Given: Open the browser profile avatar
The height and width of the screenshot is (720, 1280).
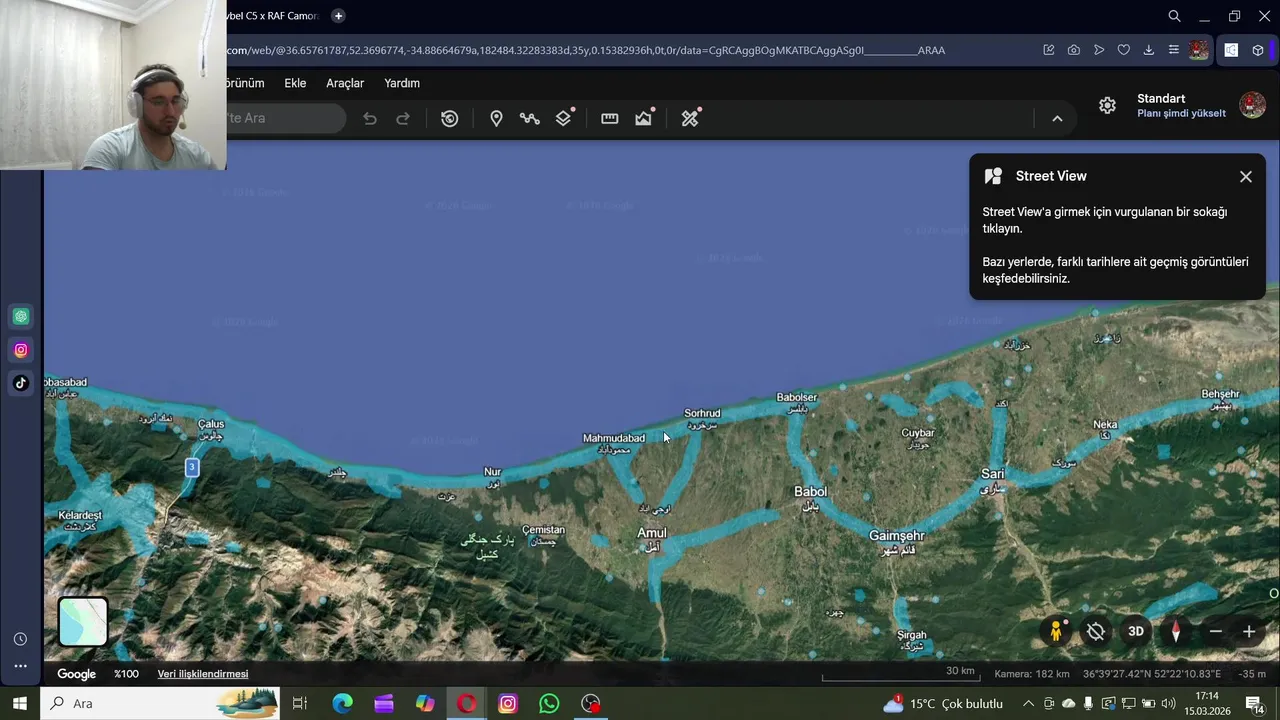Looking at the screenshot, I should pyautogui.click(x=1198, y=50).
